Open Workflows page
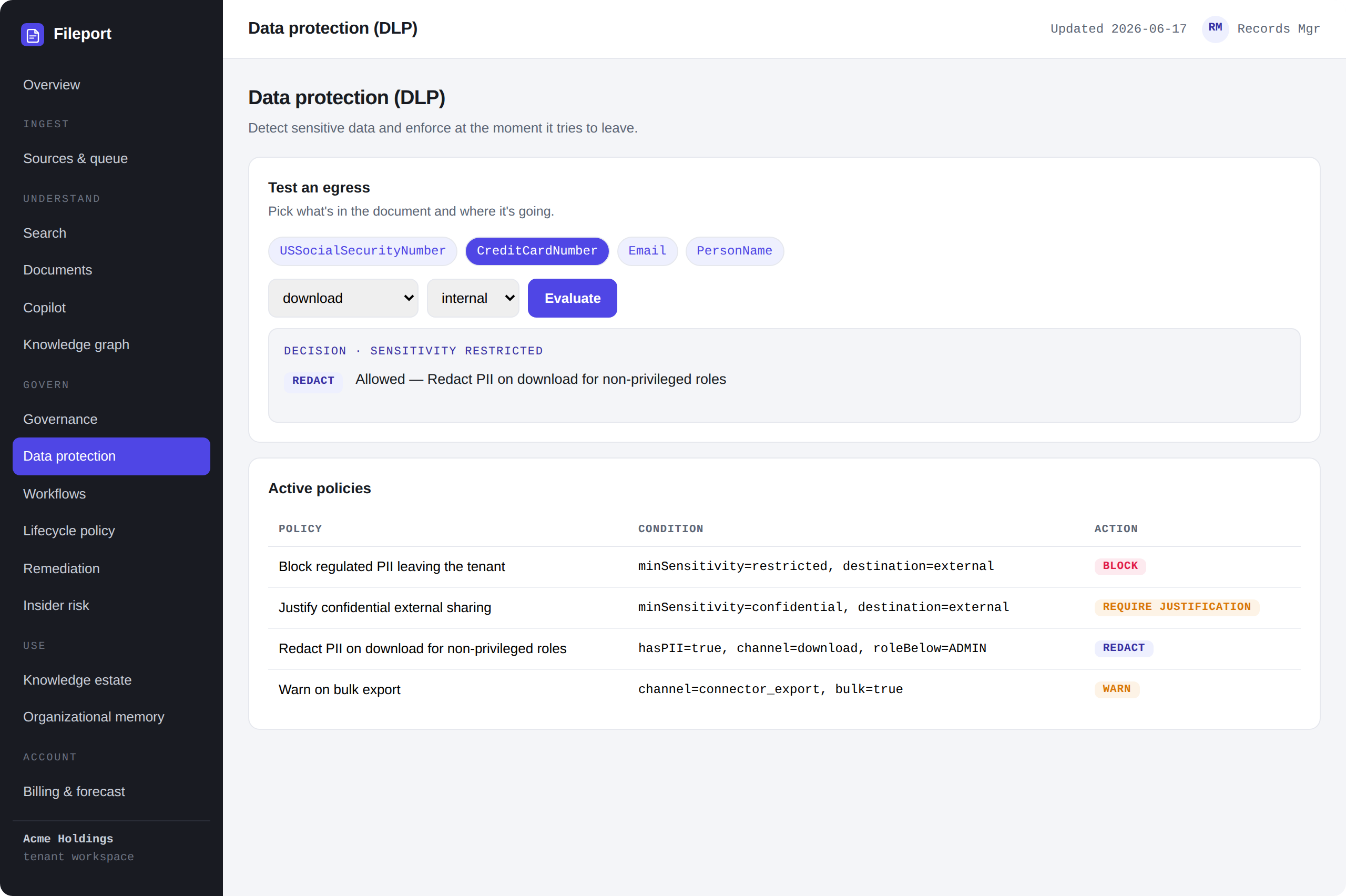 (111, 494)
